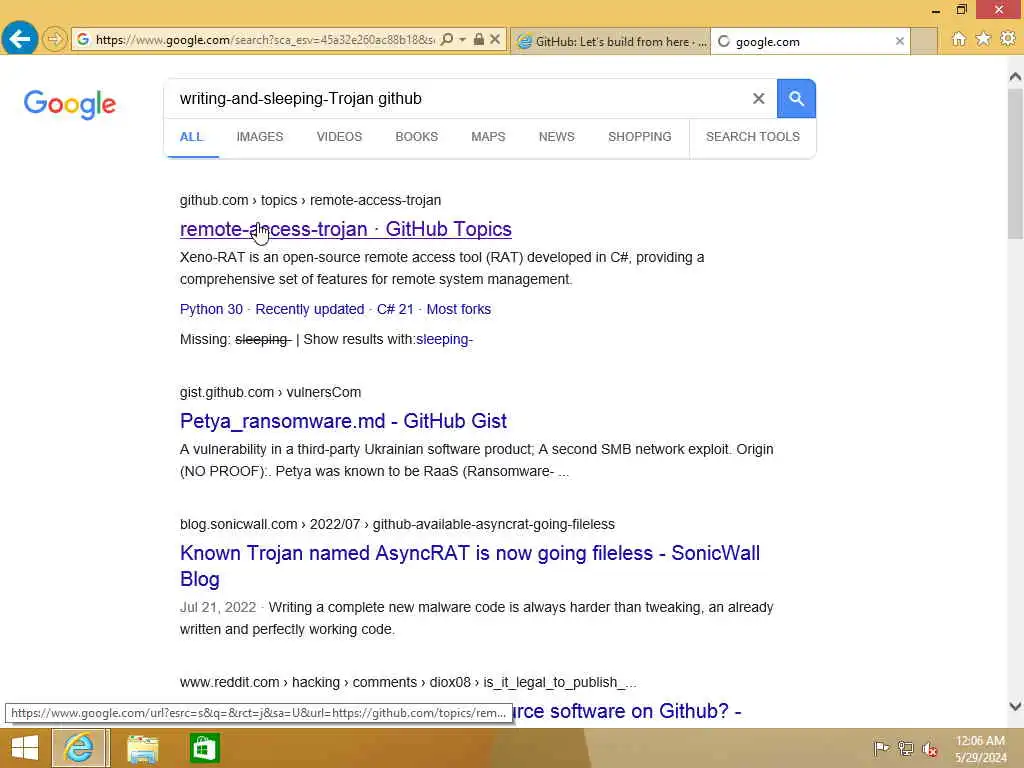Open the address bar dropdown arrow
Screen dimensions: 1024x768
[462, 40]
